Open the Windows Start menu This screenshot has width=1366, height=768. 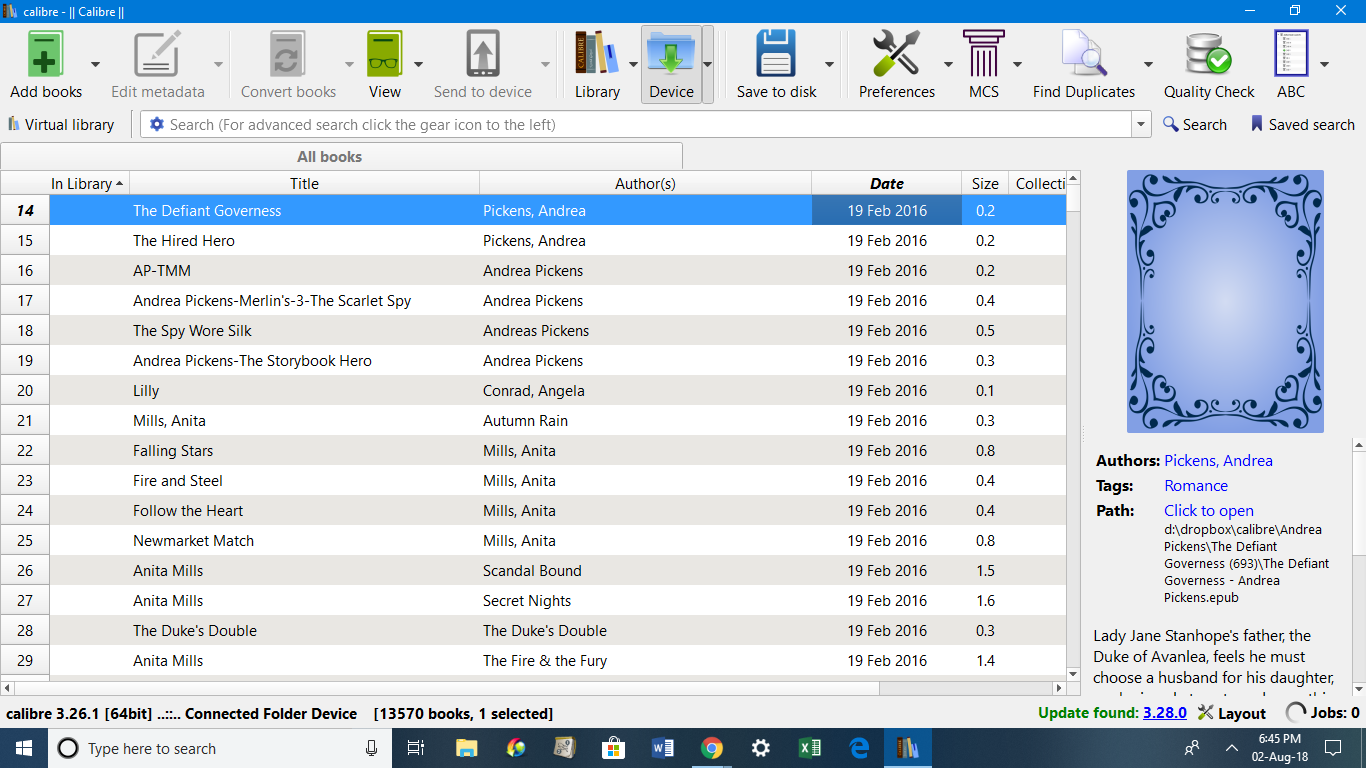pos(24,748)
